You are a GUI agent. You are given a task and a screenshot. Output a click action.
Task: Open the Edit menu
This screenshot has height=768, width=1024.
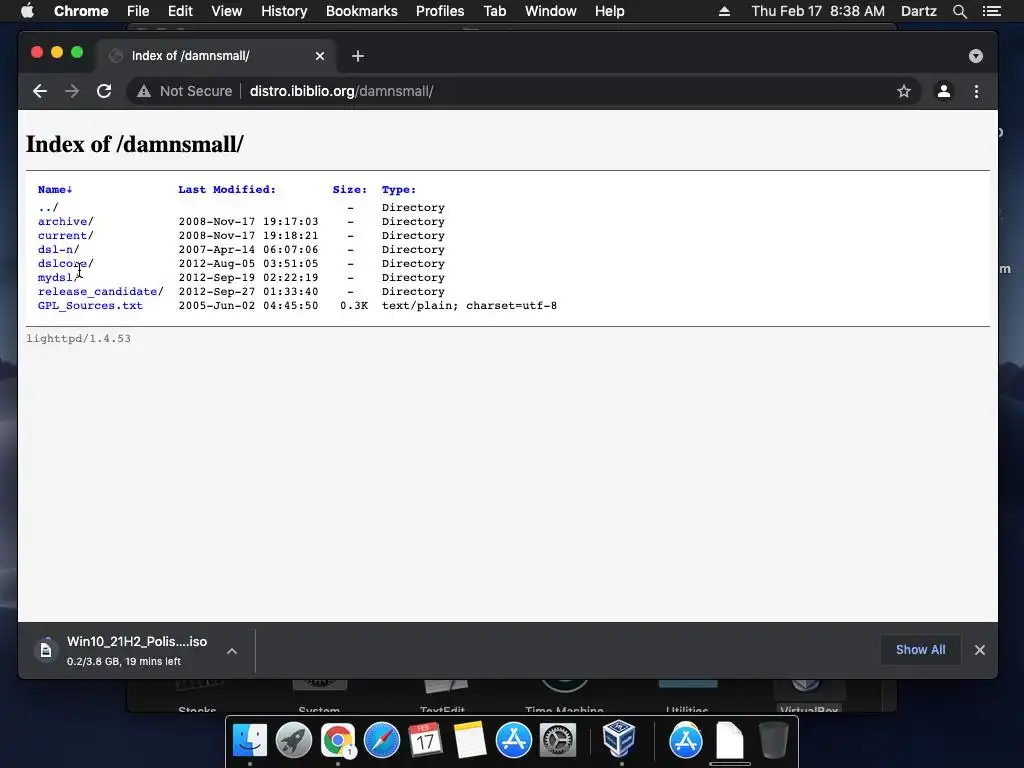pyautogui.click(x=180, y=11)
